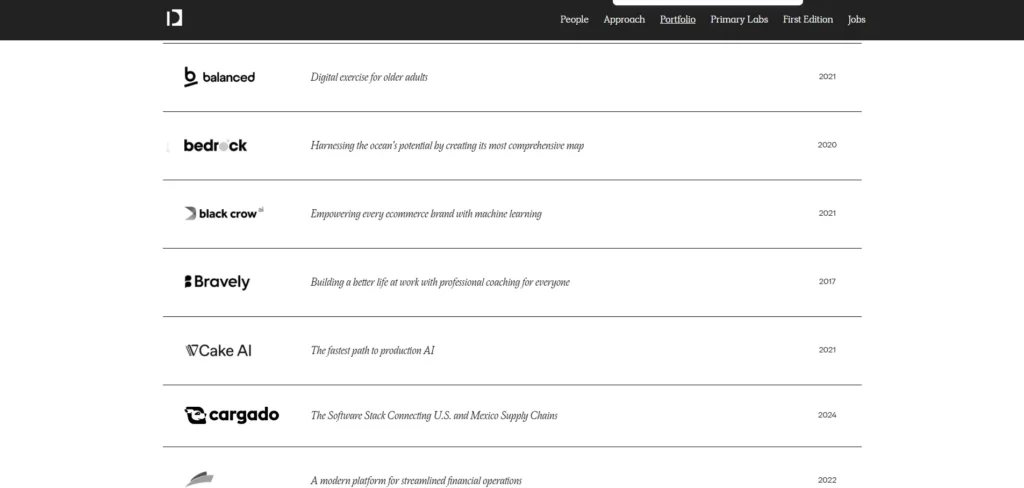Select 'Empowering every ecommerce brand' description

(x=426, y=214)
